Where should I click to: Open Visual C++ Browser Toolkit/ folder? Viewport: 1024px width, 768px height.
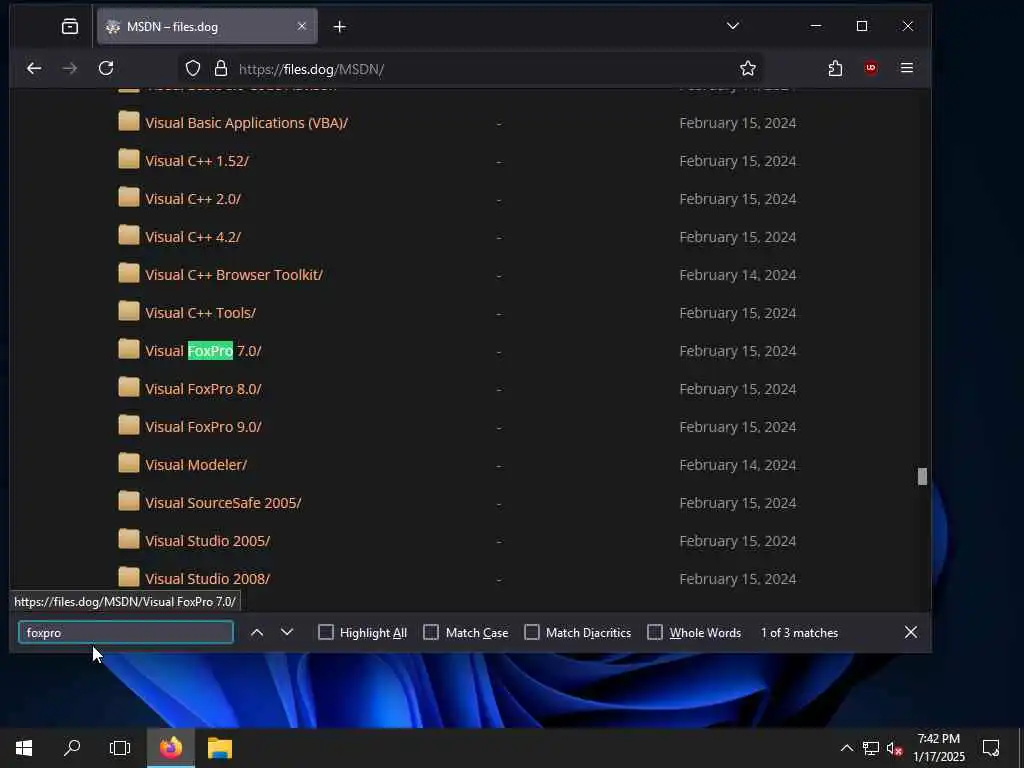234,275
